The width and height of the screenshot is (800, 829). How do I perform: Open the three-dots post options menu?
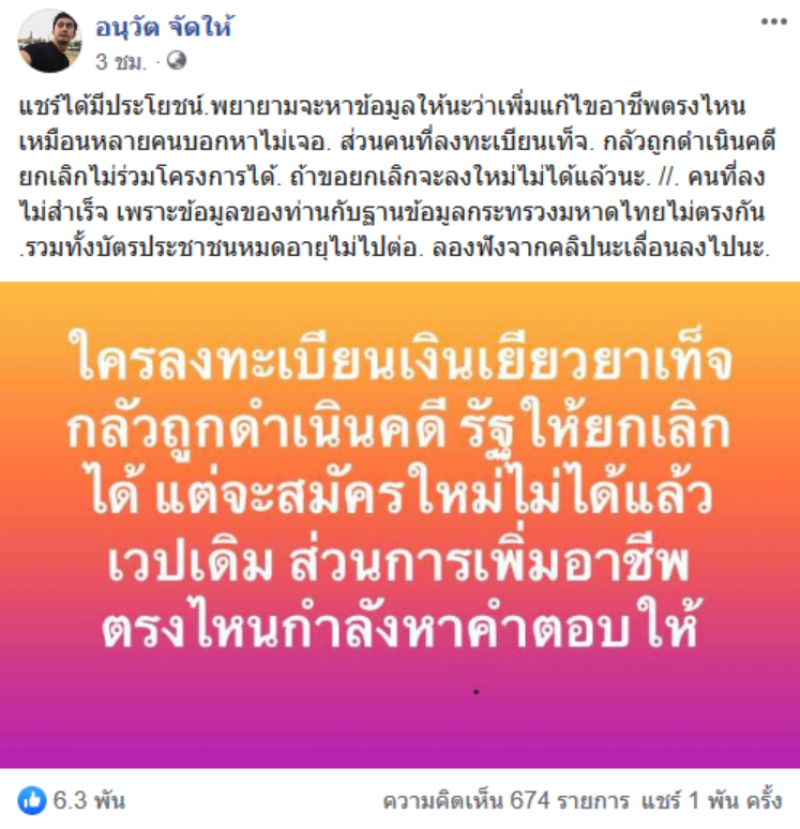coord(774,22)
